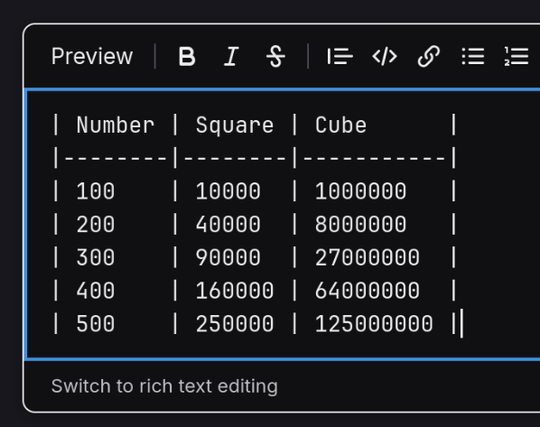Add a hyperlink

pyautogui.click(x=429, y=56)
